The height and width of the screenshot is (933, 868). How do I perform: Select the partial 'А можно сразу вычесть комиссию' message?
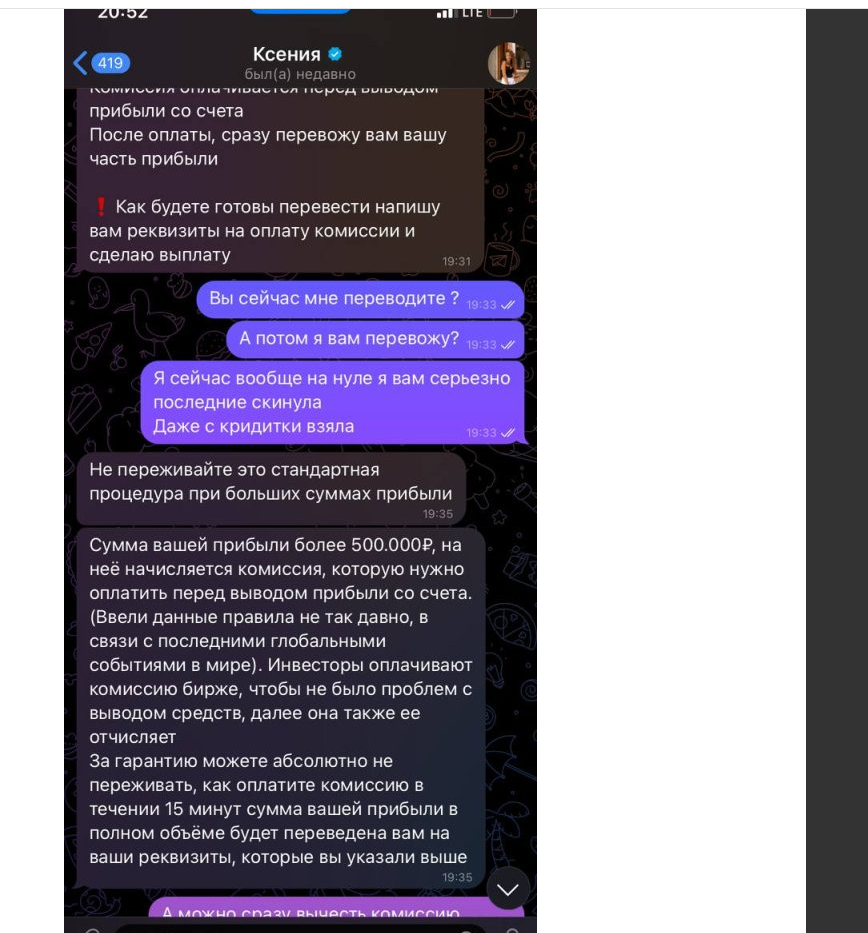click(x=336, y=907)
